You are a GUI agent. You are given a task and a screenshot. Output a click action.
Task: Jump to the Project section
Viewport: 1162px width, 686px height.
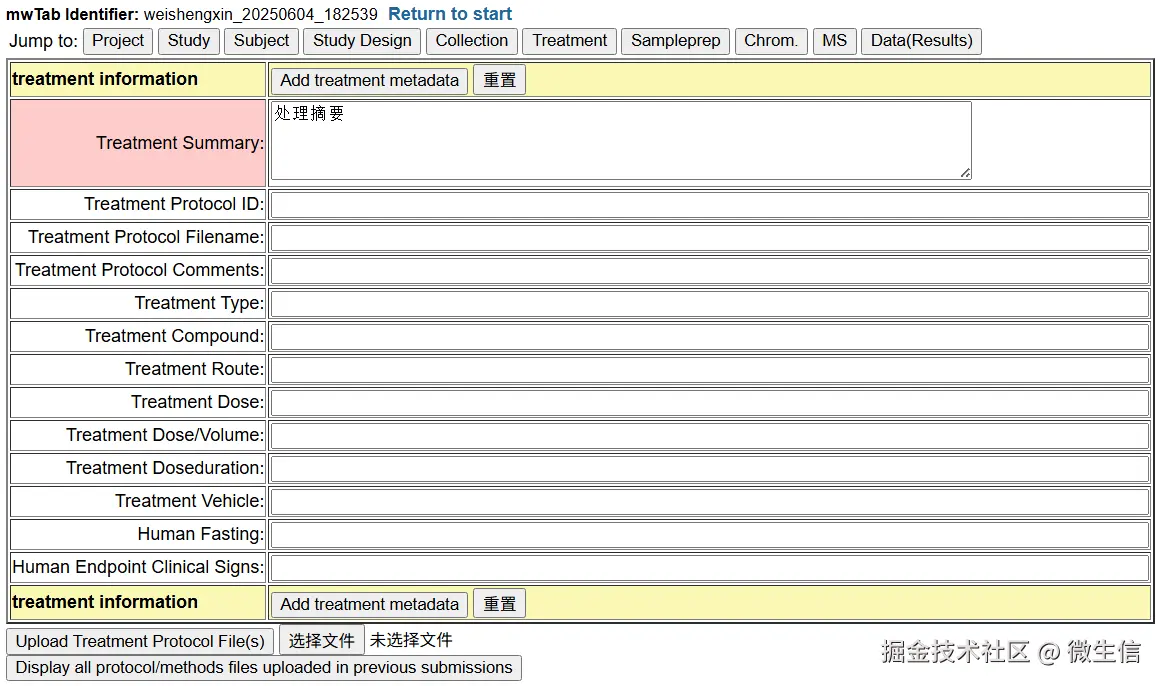tap(118, 41)
